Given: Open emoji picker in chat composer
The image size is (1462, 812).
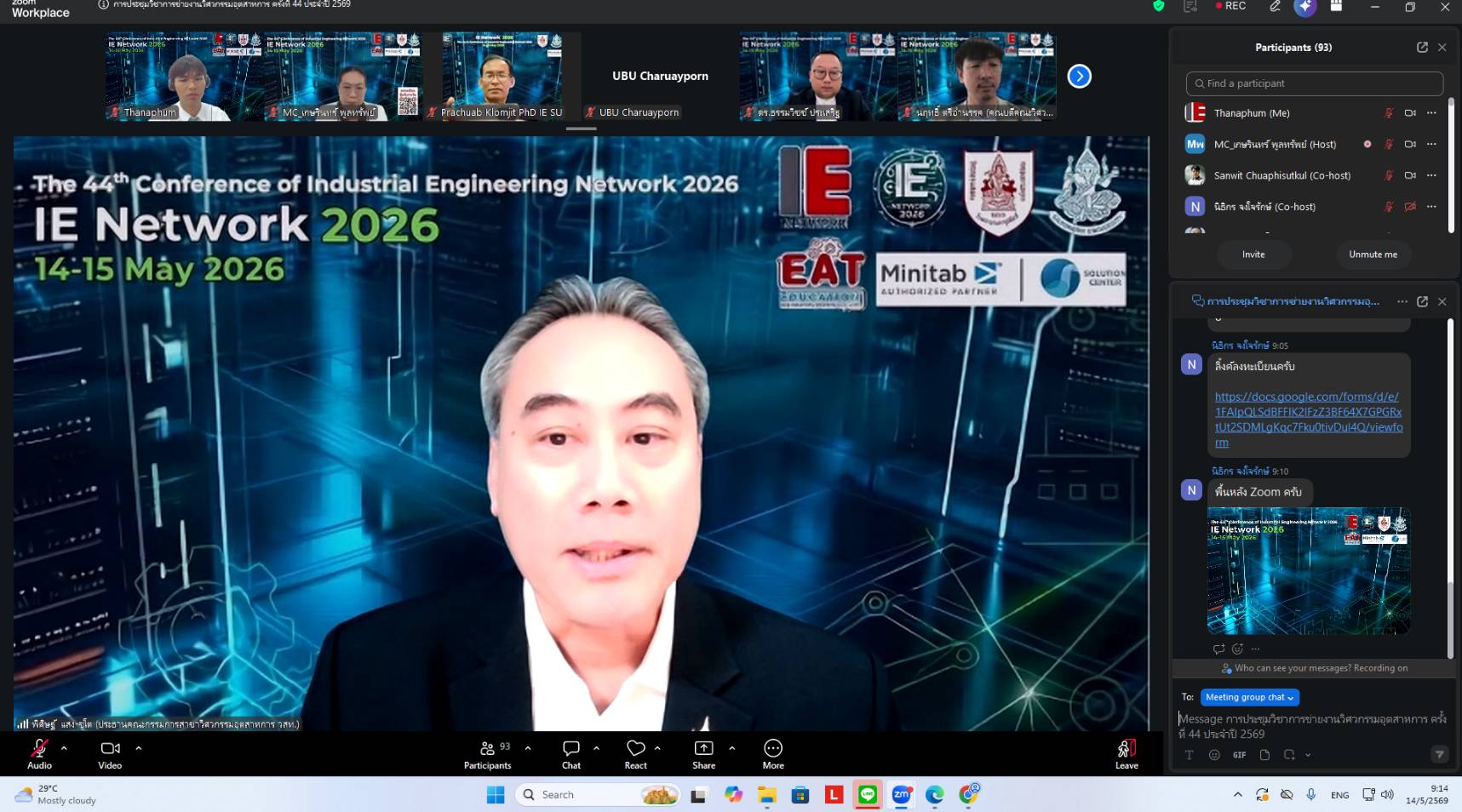Looking at the screenshot, I should coord(1214,755).
